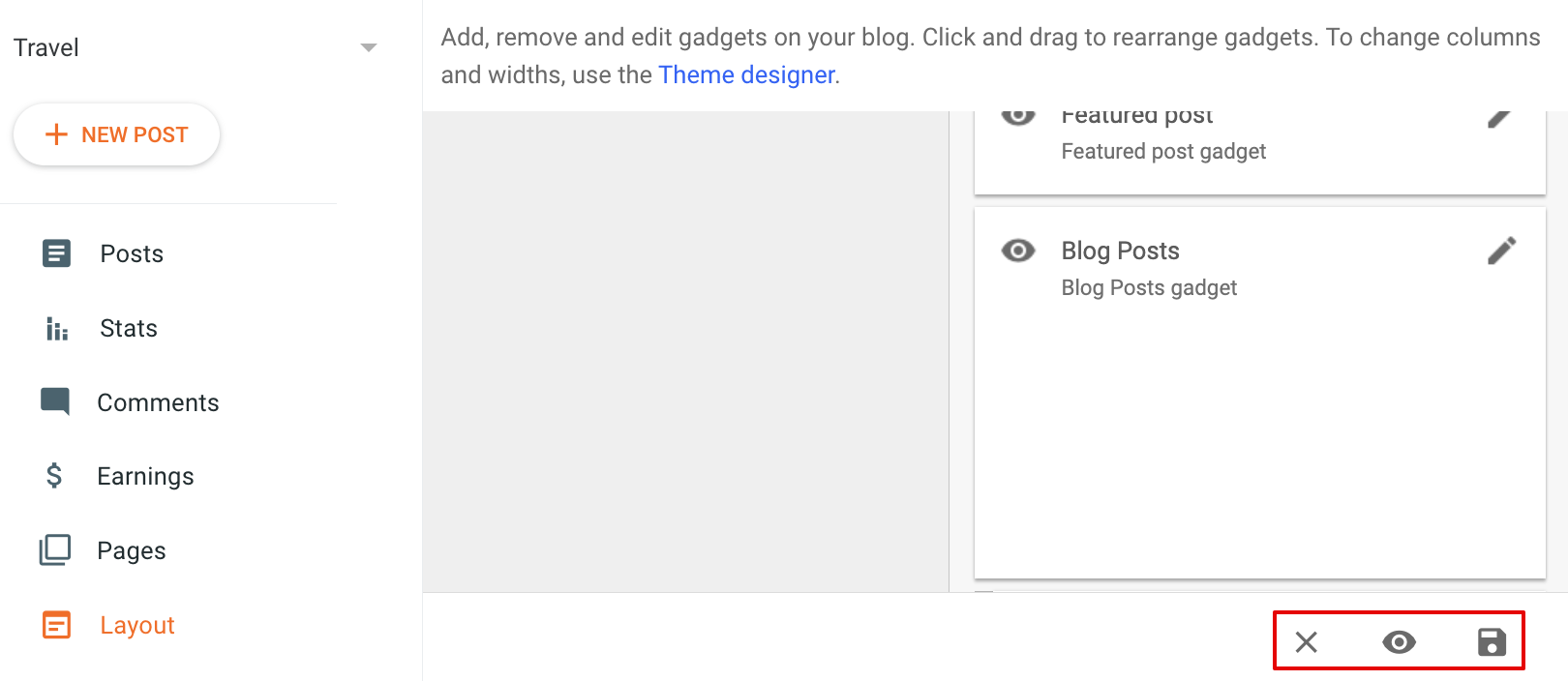
Task: Expand the Travel blog selector dropdown arrow
Action: pyautogui.click(x=368, y=47)
